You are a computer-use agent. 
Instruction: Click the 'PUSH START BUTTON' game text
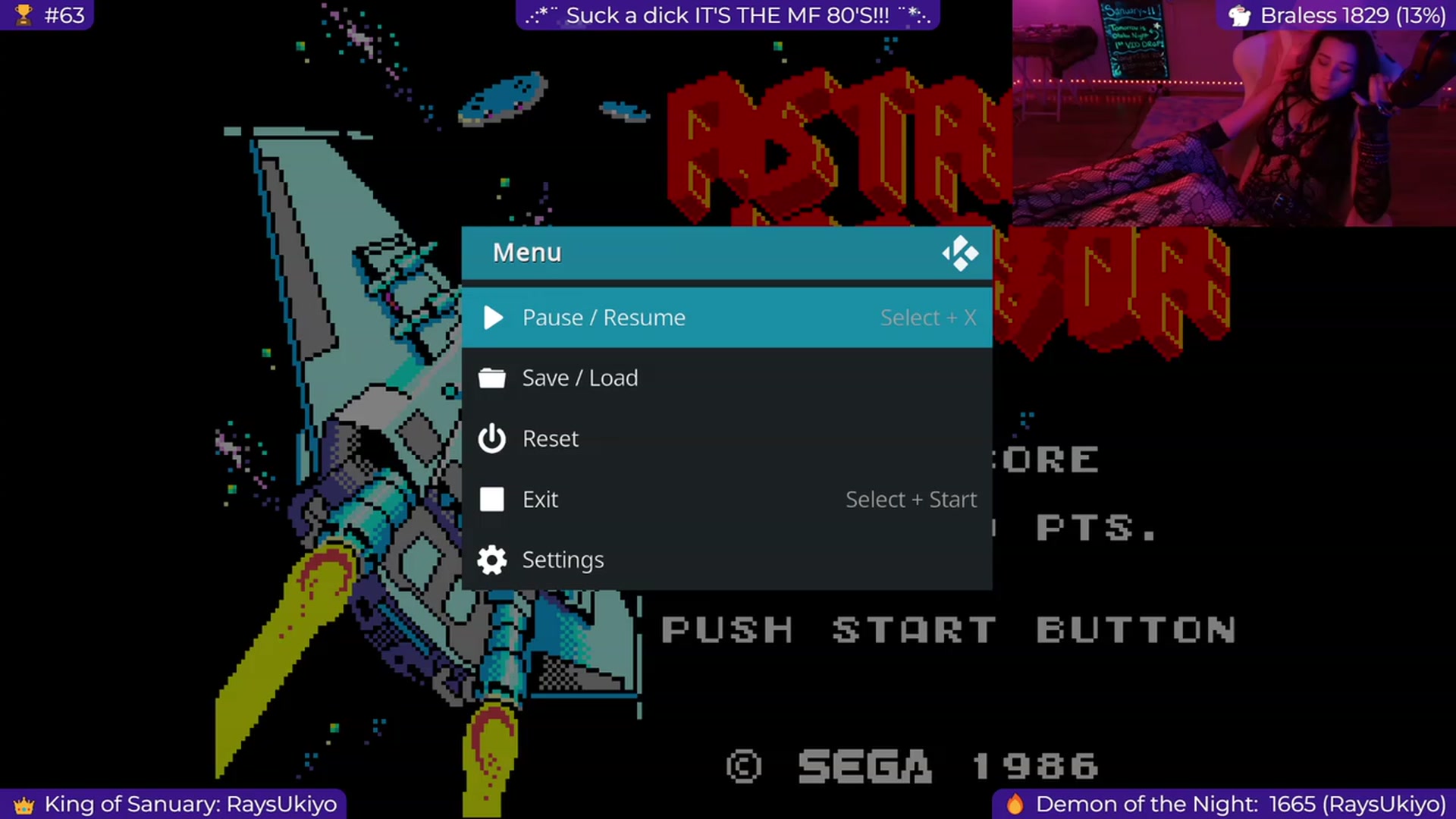948,630
